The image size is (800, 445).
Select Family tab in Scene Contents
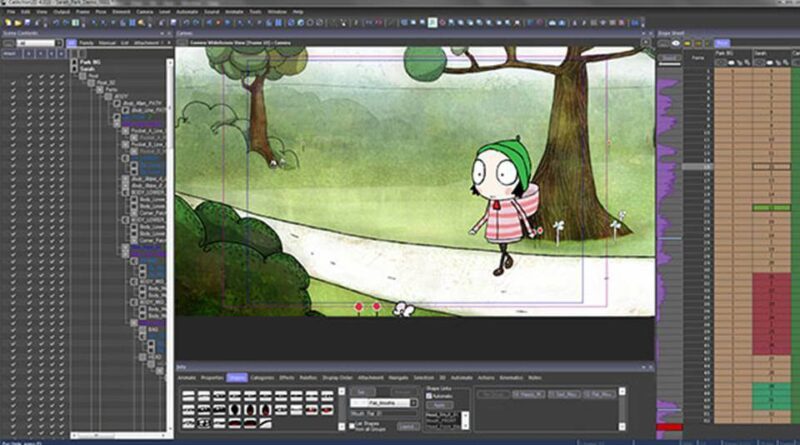pyautogui.click(x=86, y=43)
